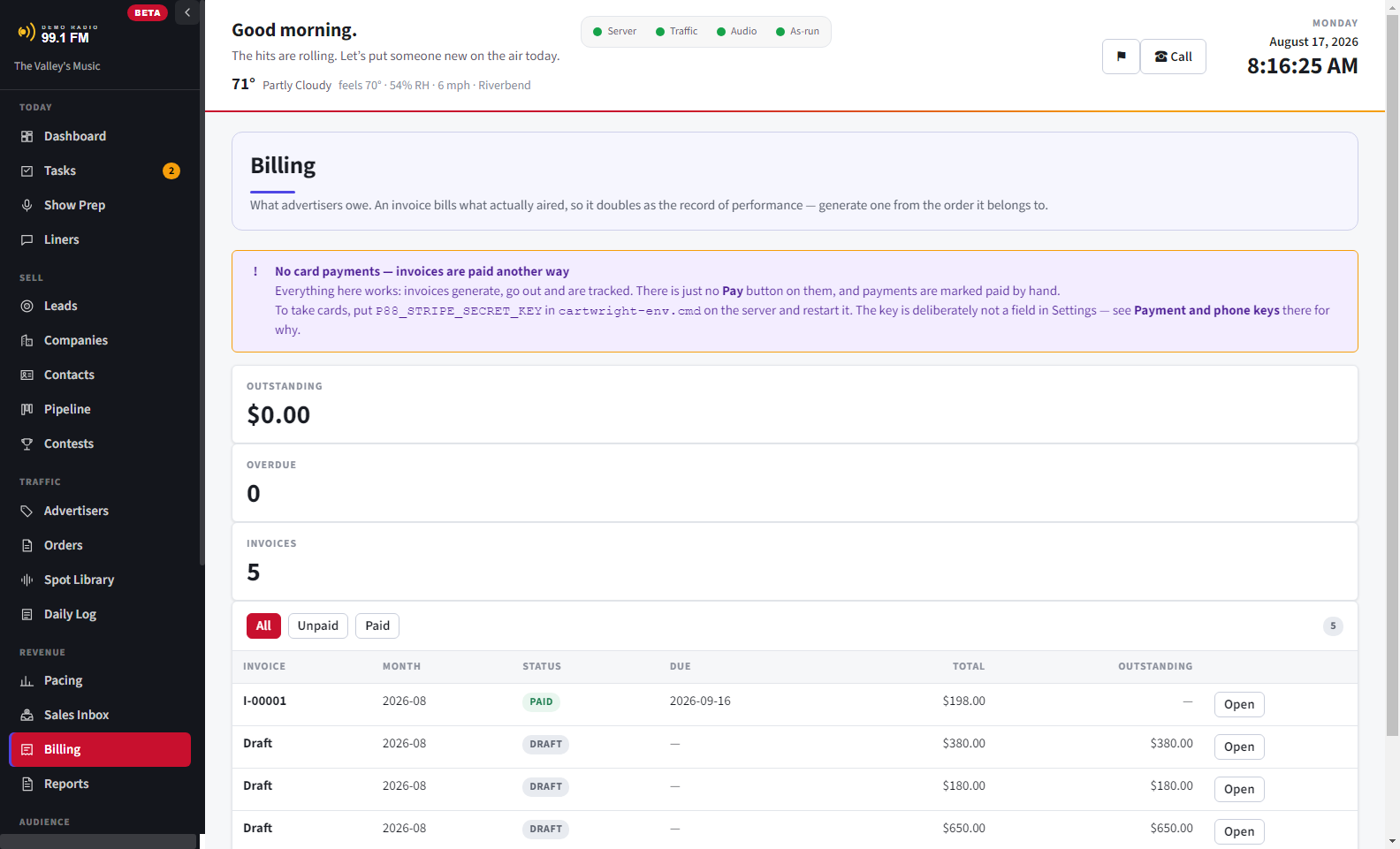Viewport: 1400px width, 849px height.
Task: Click the Call button with phone icon
Action: point(1173,57)
